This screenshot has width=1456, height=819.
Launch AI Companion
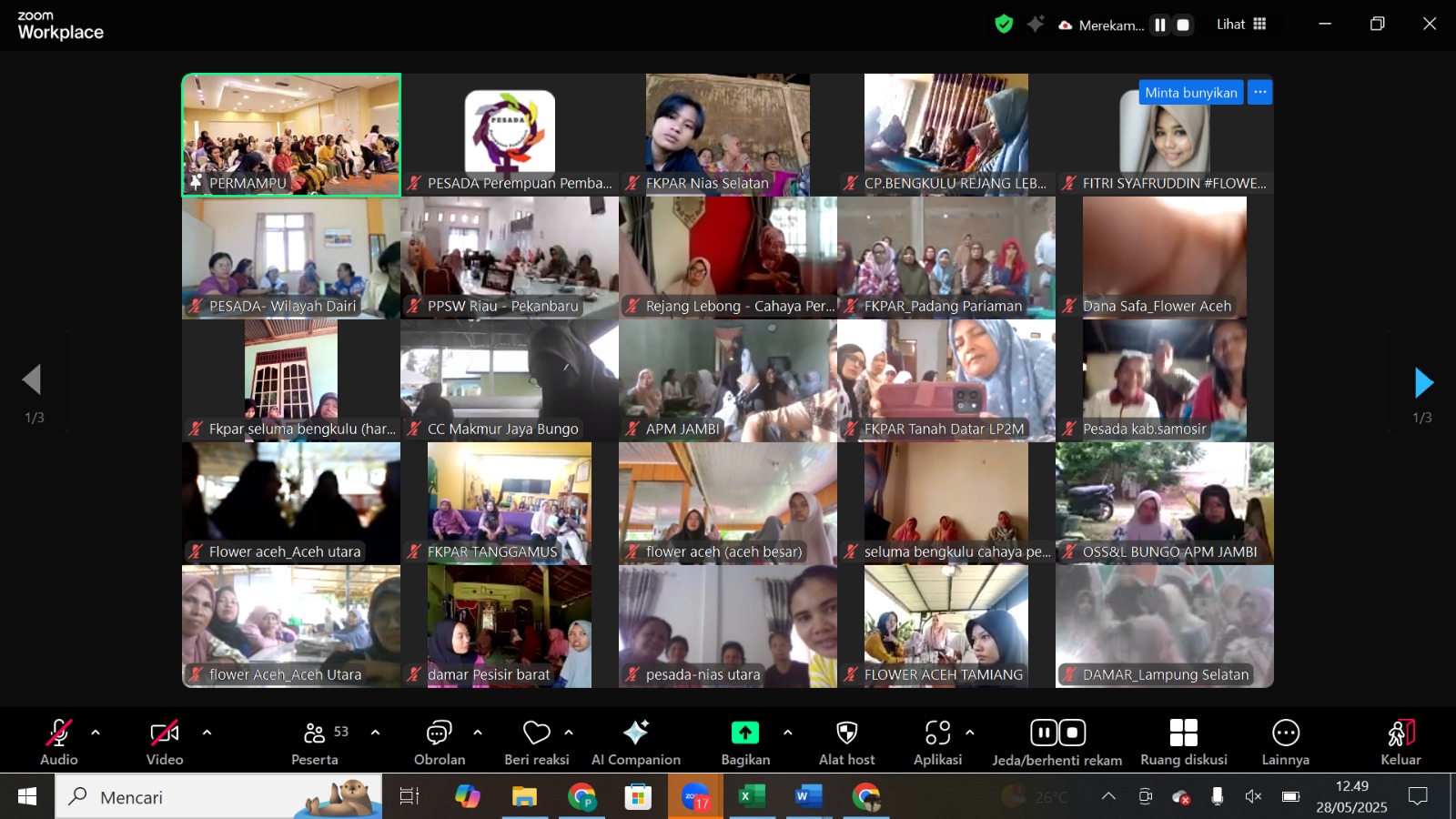[635, 742]
